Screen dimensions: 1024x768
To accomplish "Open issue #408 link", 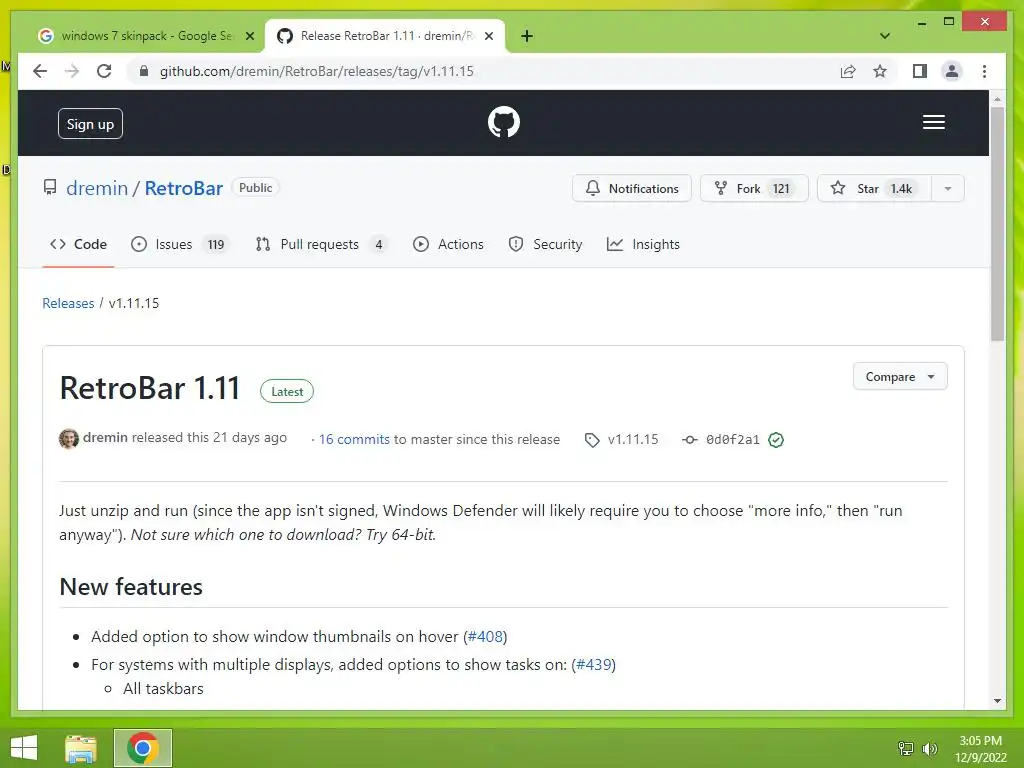I will pos(485,637).
